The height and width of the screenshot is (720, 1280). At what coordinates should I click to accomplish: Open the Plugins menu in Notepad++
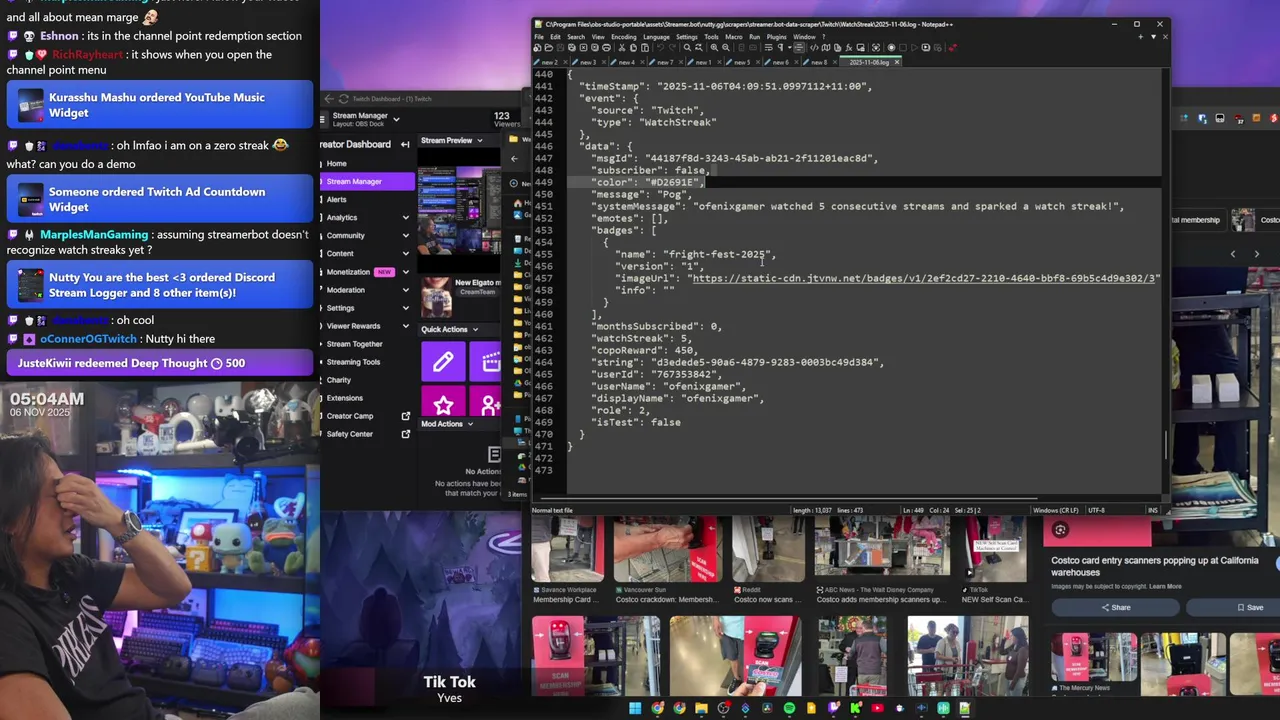[x=776, y=37]
